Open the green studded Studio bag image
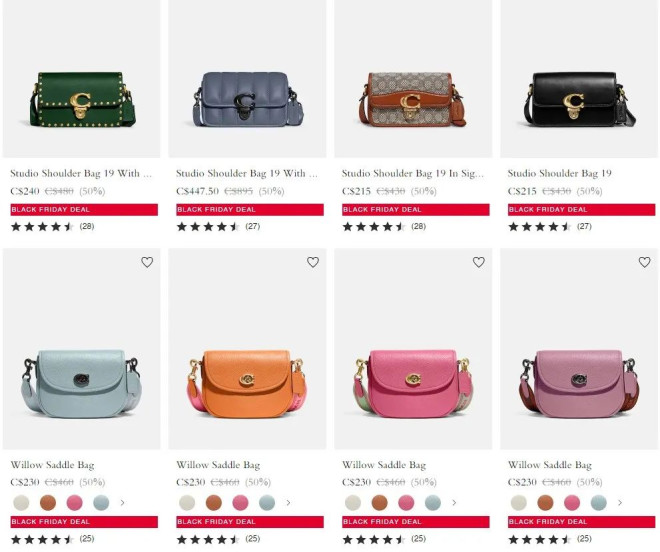 pos(82,79)
